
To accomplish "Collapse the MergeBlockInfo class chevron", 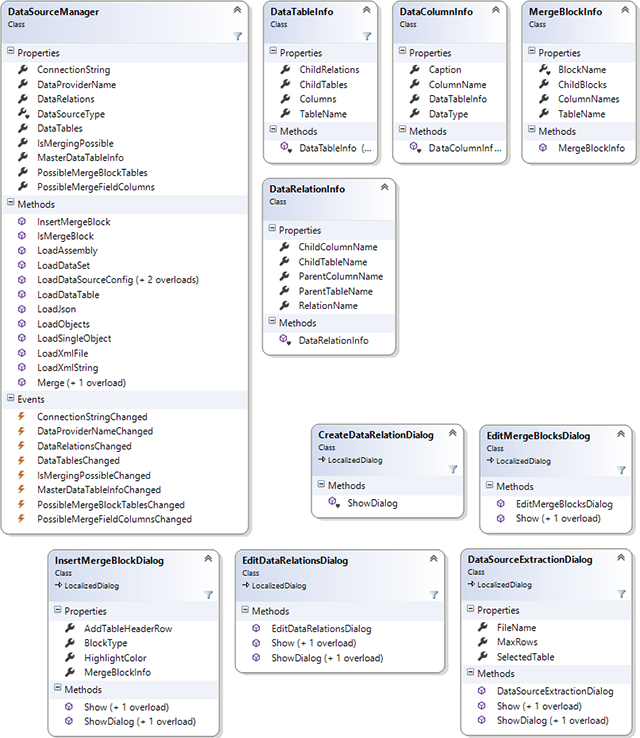I will click(x=625, y=9).
